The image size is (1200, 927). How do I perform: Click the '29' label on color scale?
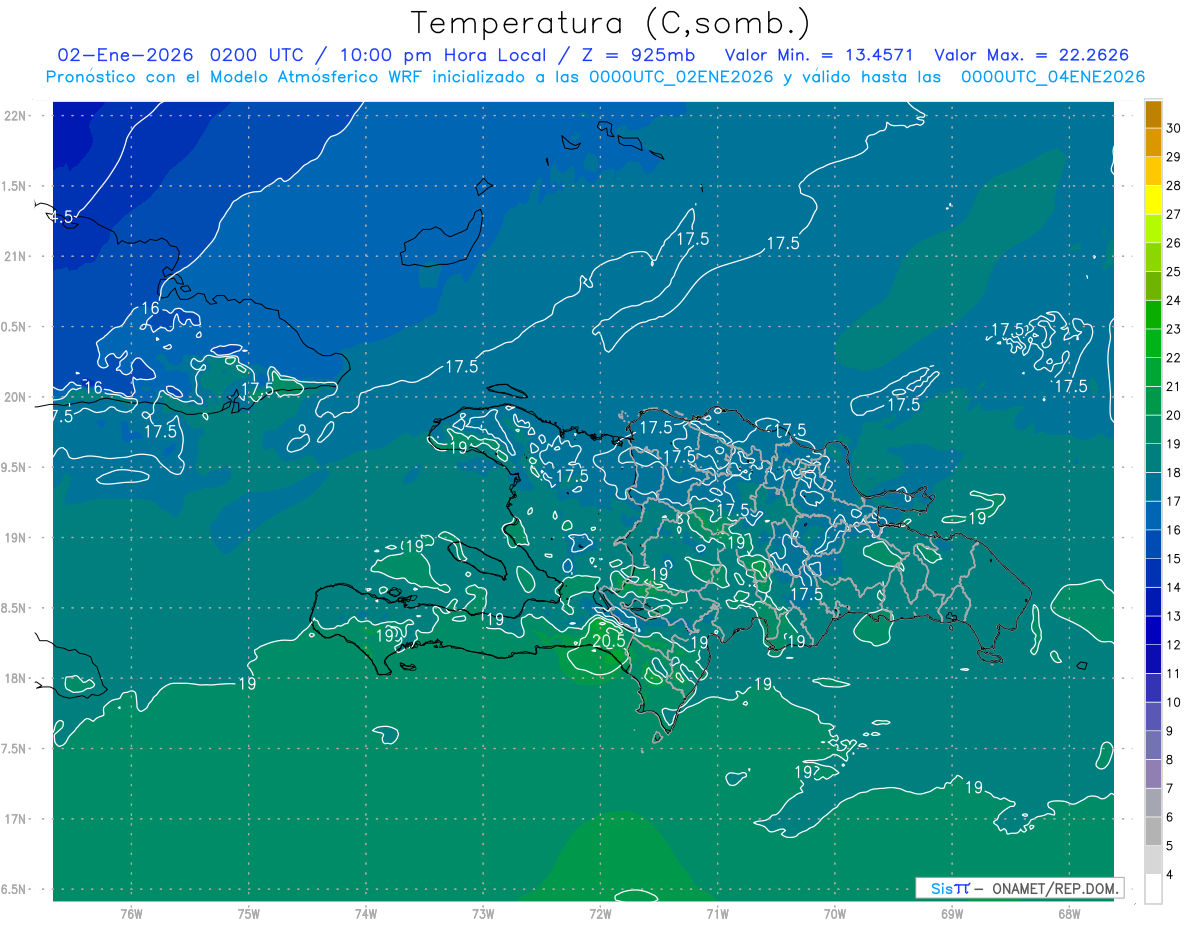pyautogui.click(x=1173, y=157)
